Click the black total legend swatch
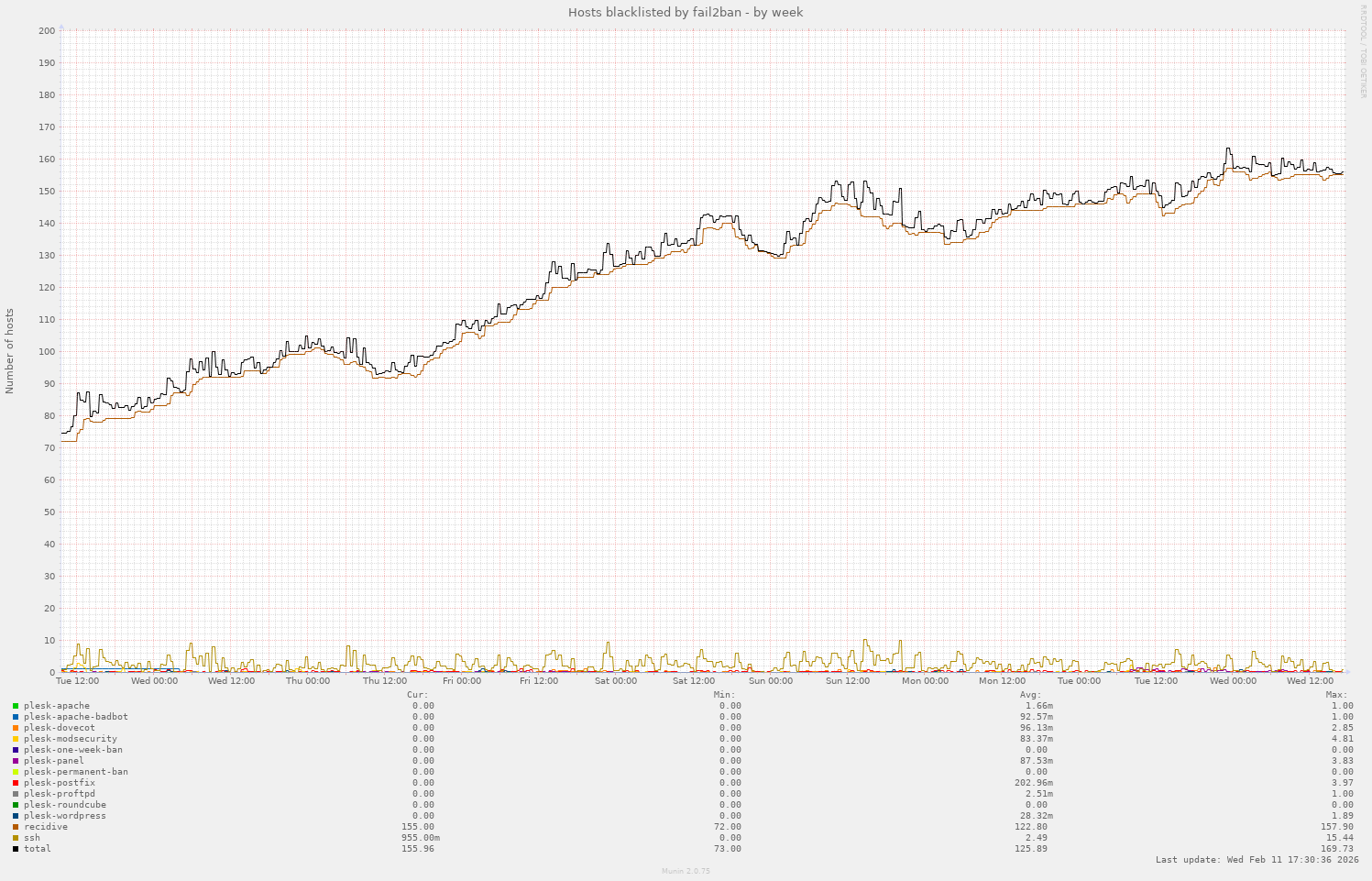The image size is (1372, 881). (16, 849)
